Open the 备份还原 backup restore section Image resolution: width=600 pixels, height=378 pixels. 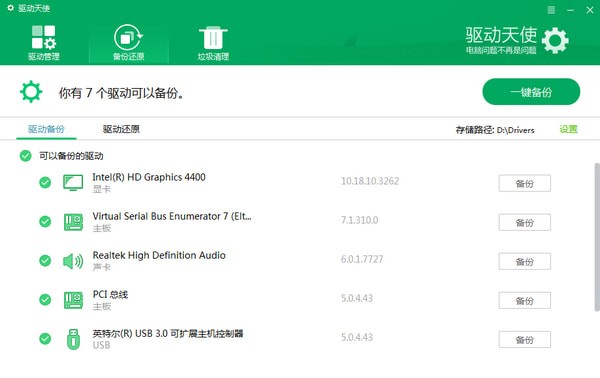click(129, 43)
